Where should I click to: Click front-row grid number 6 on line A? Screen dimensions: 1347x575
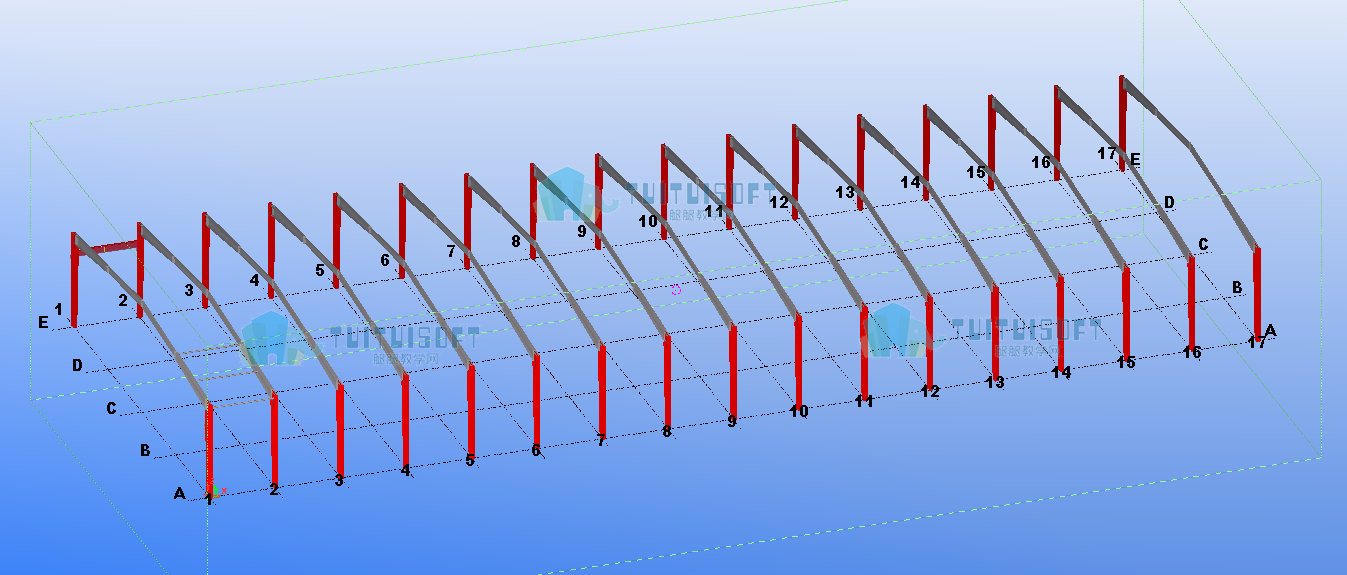tap(536, 450)
